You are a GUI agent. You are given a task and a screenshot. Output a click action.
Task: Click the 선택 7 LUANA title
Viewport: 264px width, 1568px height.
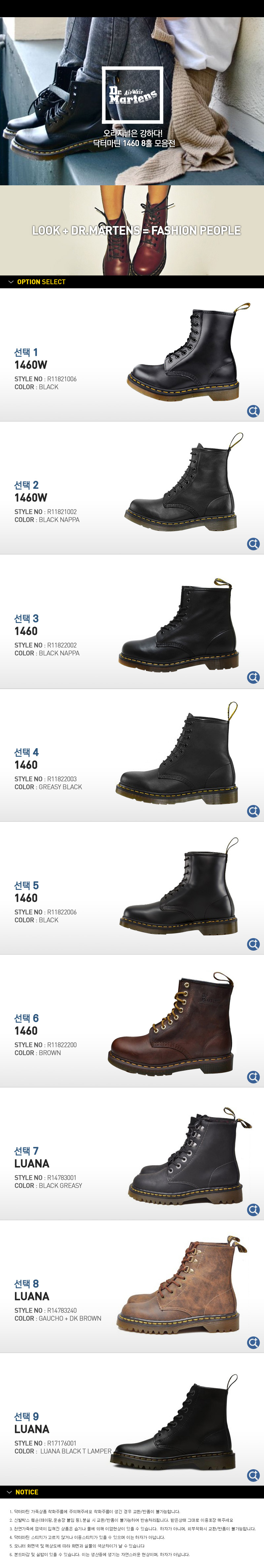tap(32, 1157)
